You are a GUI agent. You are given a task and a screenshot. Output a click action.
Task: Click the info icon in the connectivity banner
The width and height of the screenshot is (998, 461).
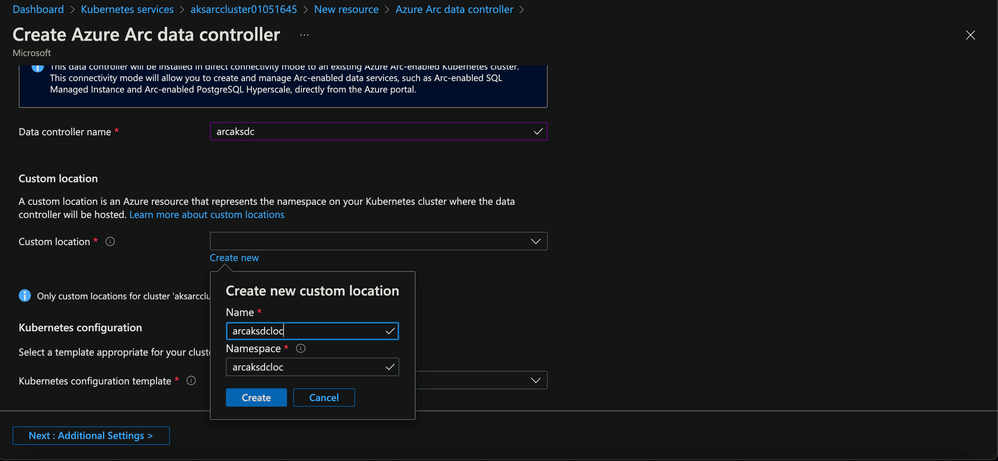coord(38,67)
